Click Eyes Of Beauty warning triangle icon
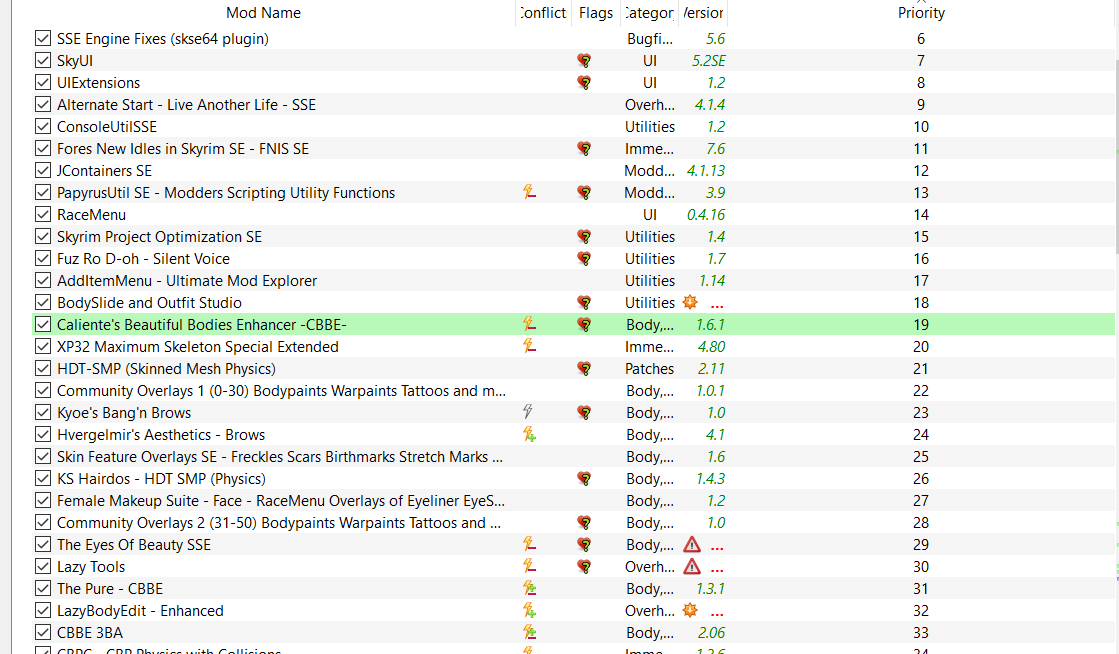1119x654 pixels. coord(692,545)
